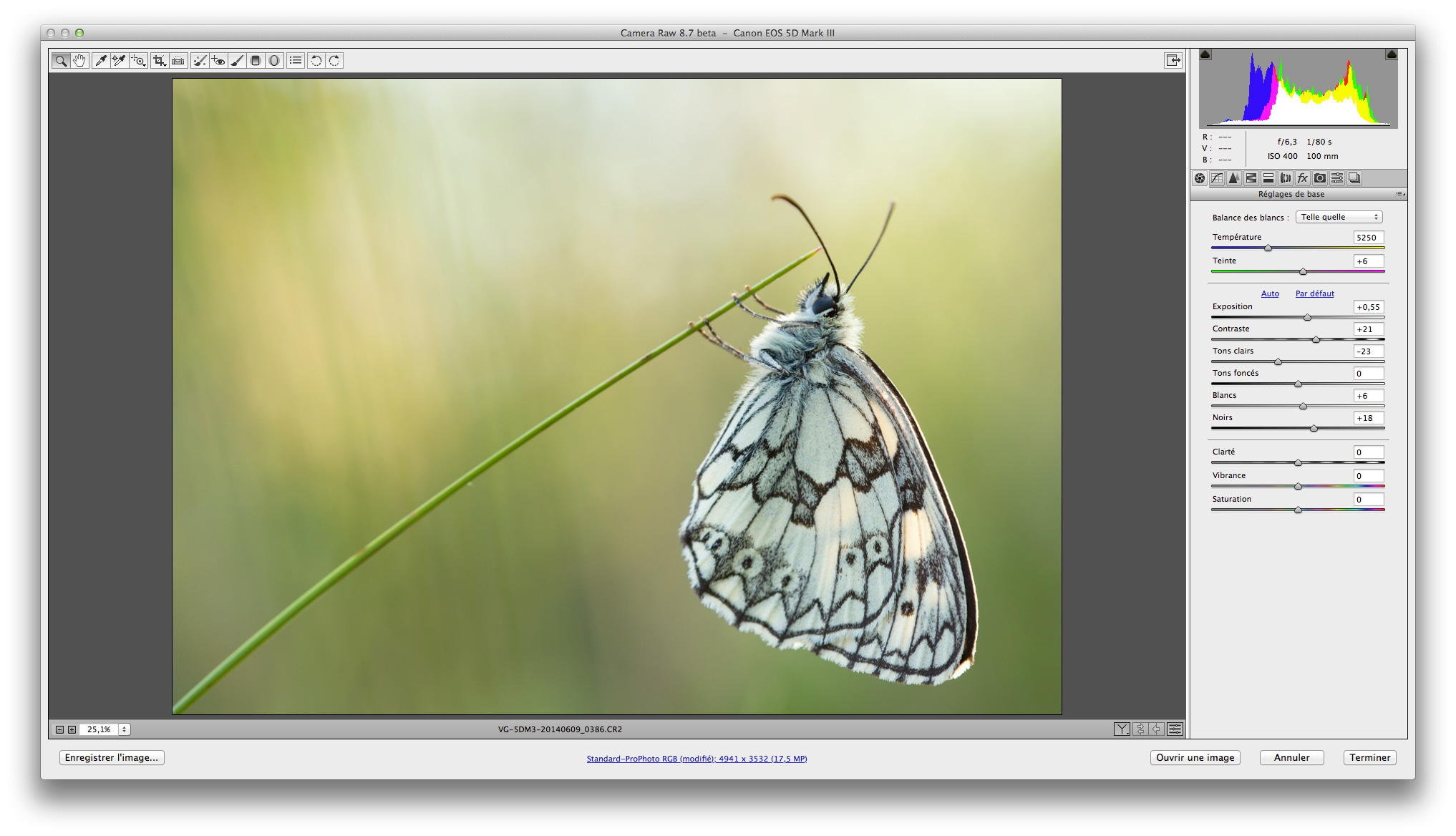
Task: Toggle between current and default settings
Action: (x=1175, y=729)
